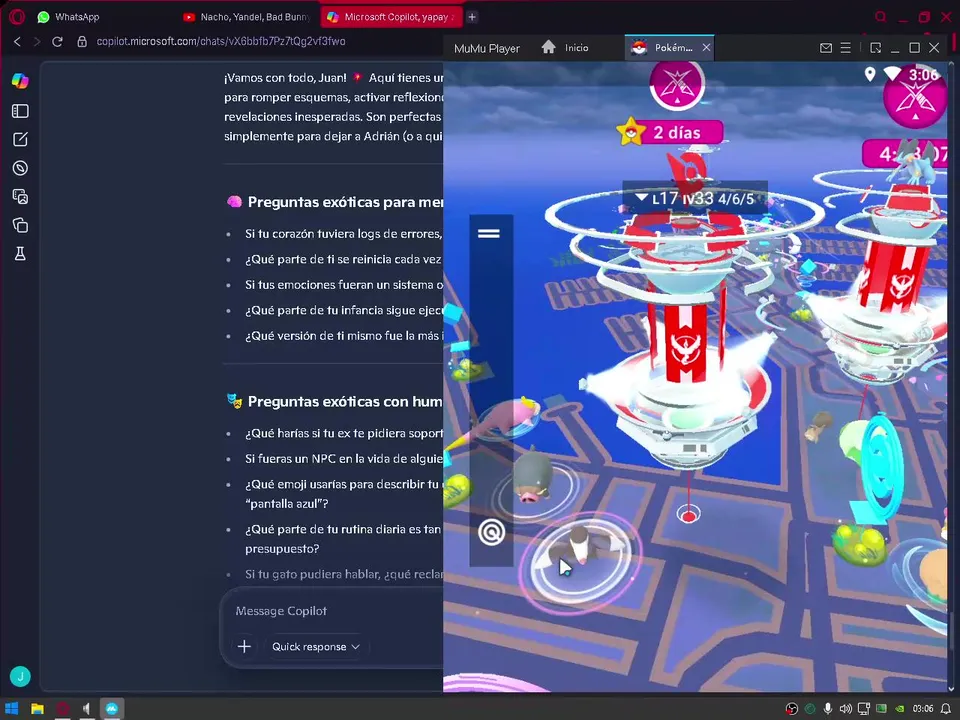Add attachment with the plus button
The width and height of the screenshot is (960, 720).
(x=244, y=647)
